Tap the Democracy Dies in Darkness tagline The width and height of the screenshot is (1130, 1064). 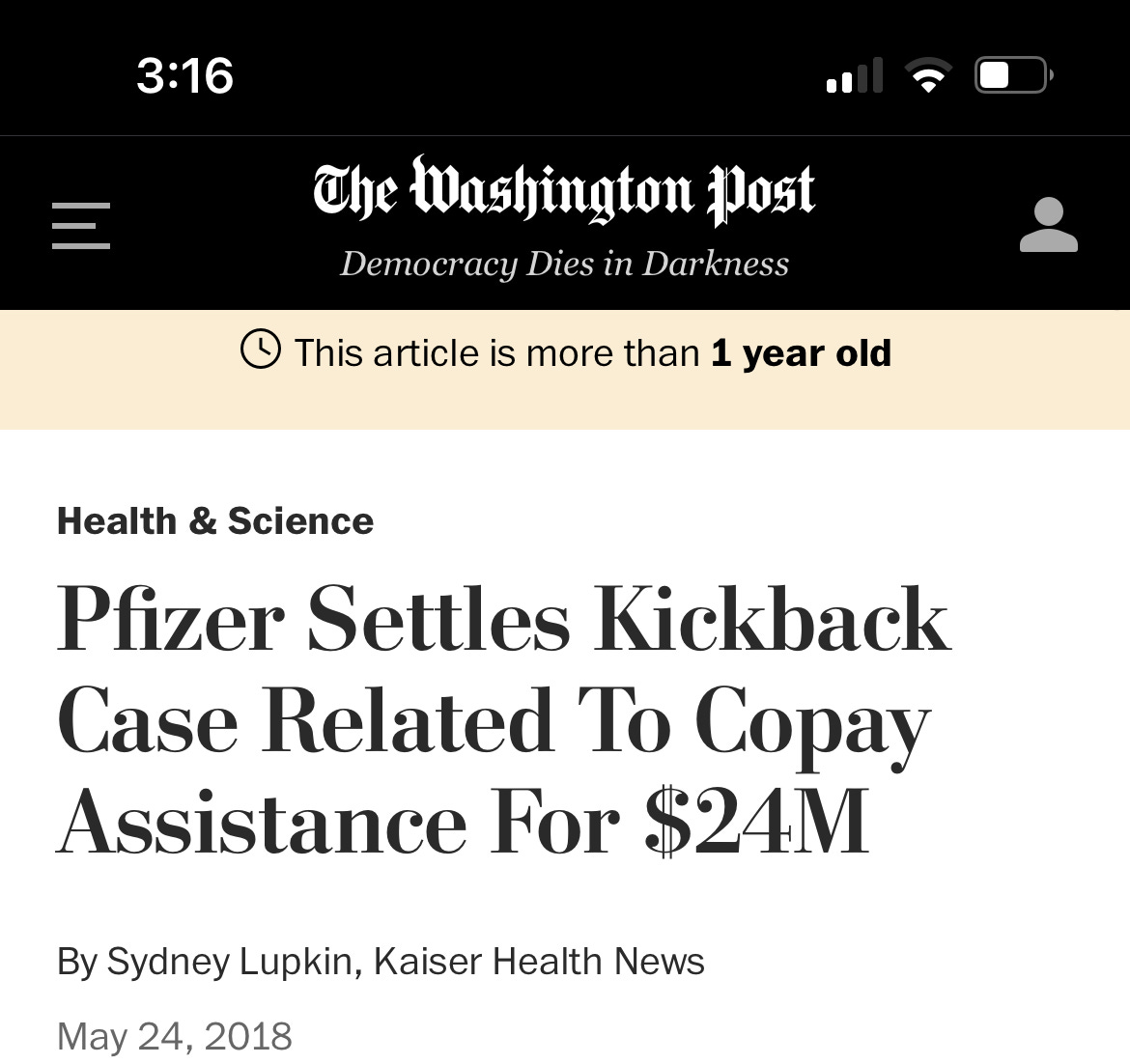[564, 264]
